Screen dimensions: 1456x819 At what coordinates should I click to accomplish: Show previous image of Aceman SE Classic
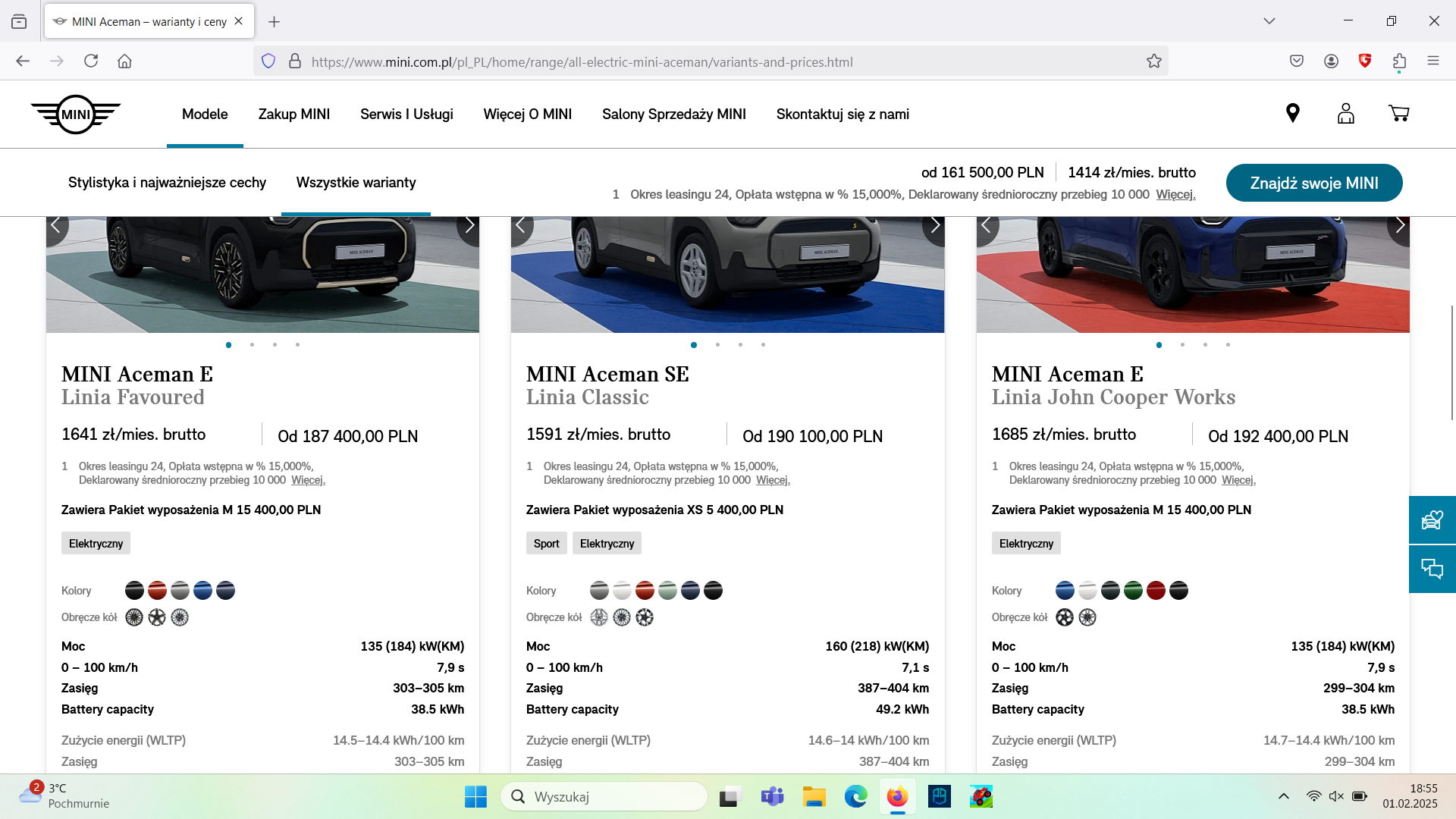522,227
